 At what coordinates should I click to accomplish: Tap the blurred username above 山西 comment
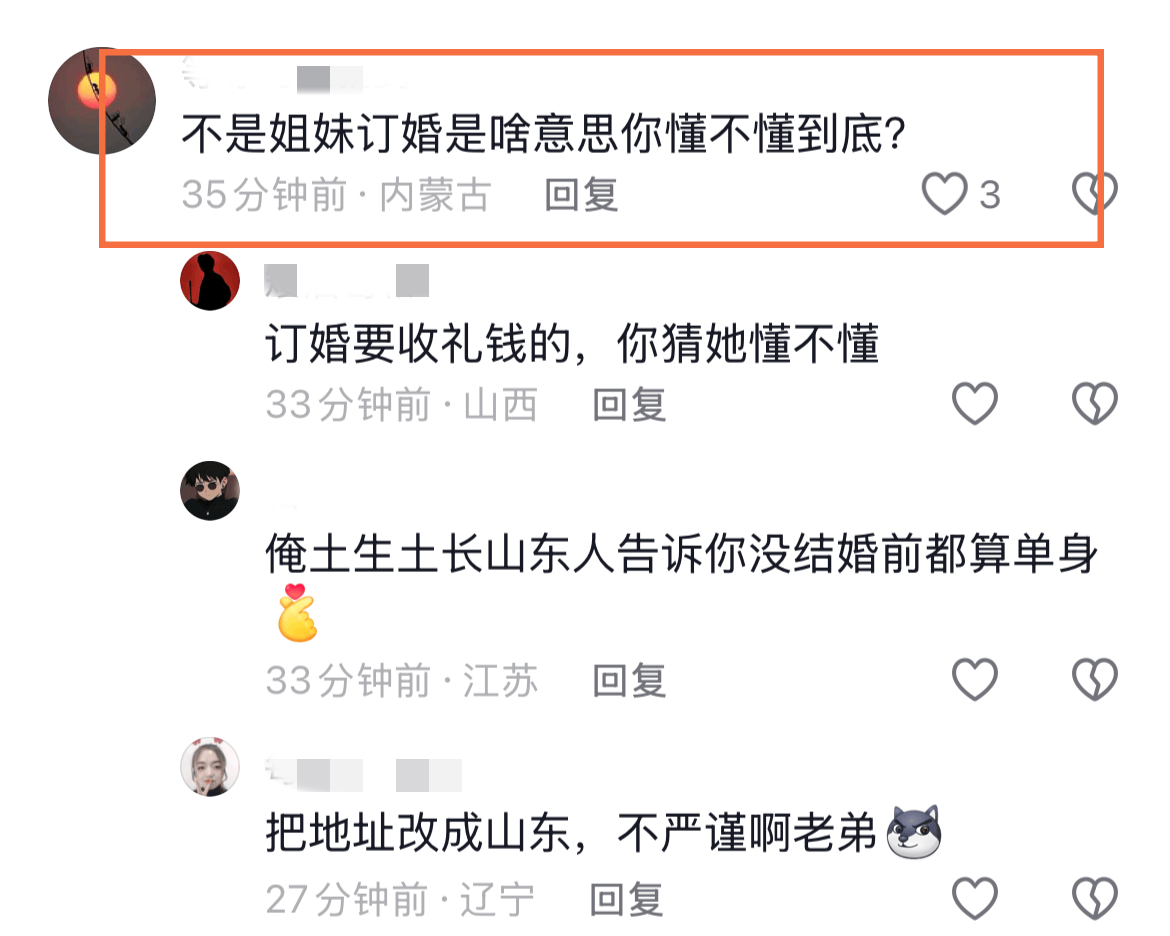(347, 281)
